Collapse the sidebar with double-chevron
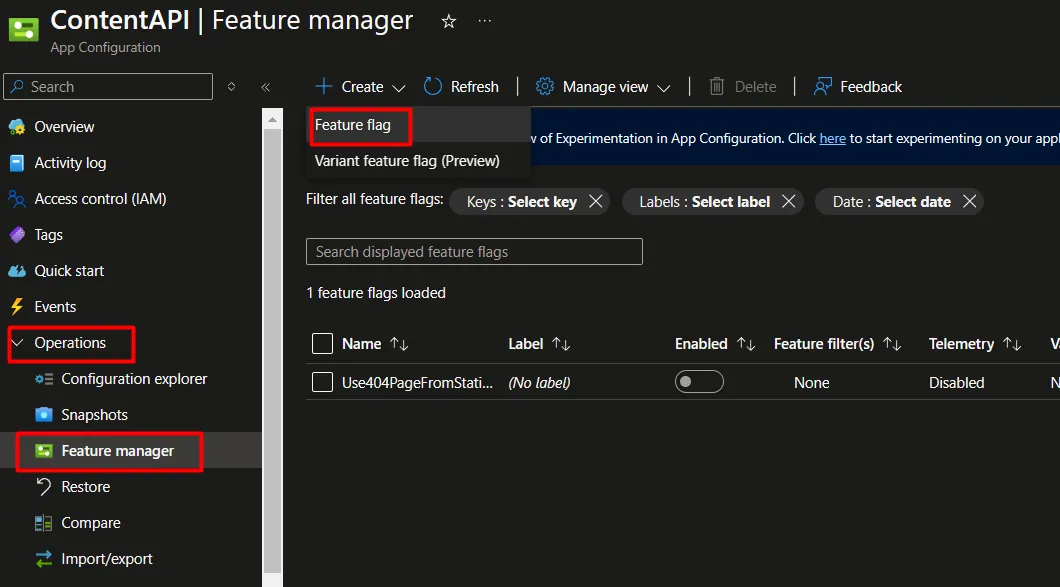The width and height of the screenshot is (1060, 587). coord(266,87)
